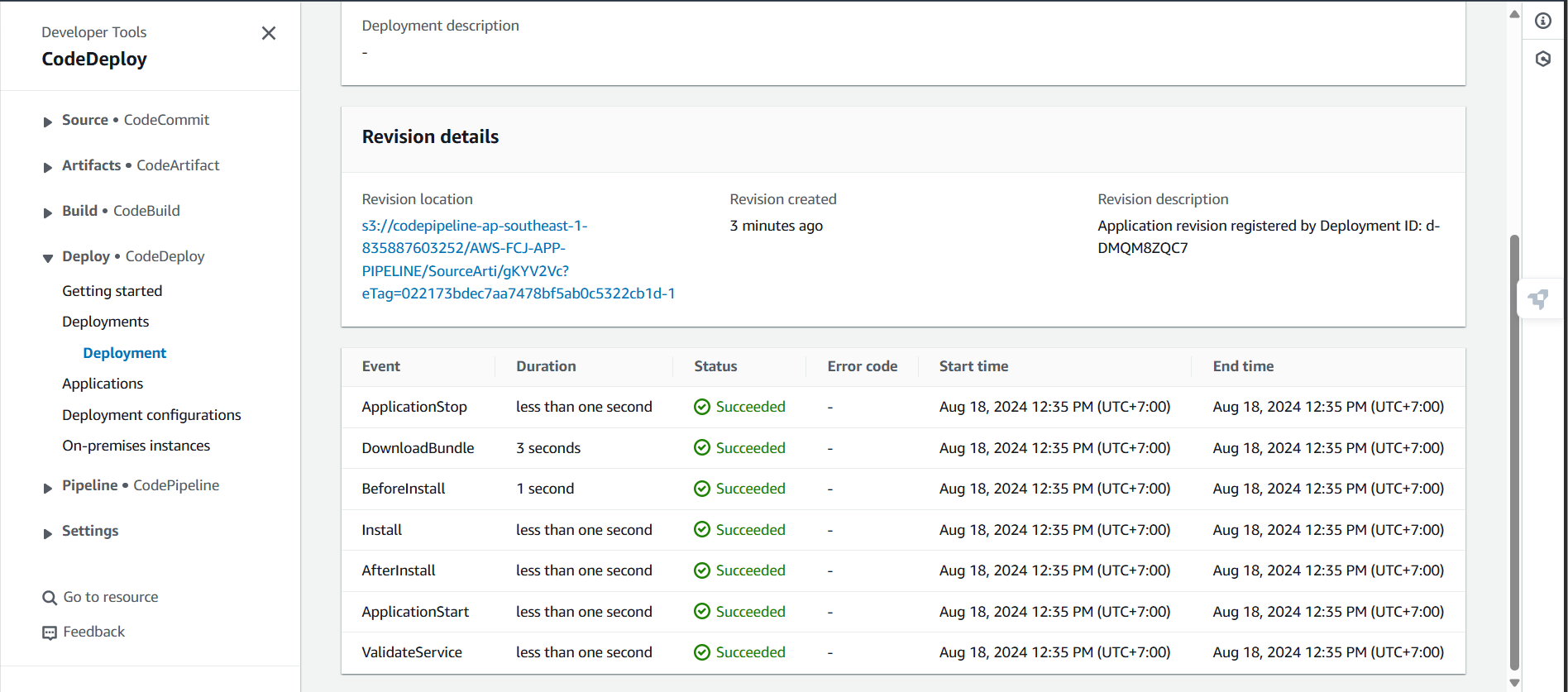Sort by Event column header
This screenshot has width=1568, height=692.
[380, 366]
